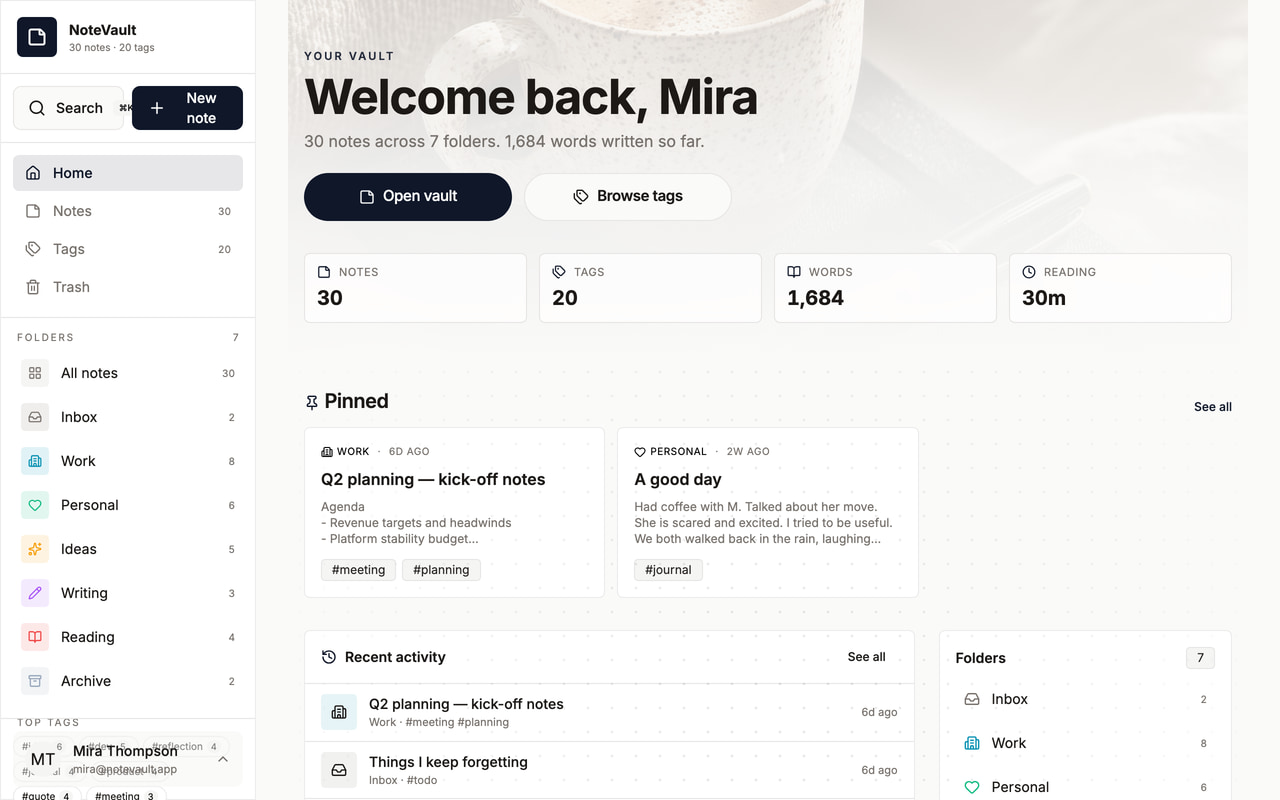The height and width of the screenshot is (800, 1280).
Task: Click the #journal tag on A good day card
Action: (x=669, y=570)
